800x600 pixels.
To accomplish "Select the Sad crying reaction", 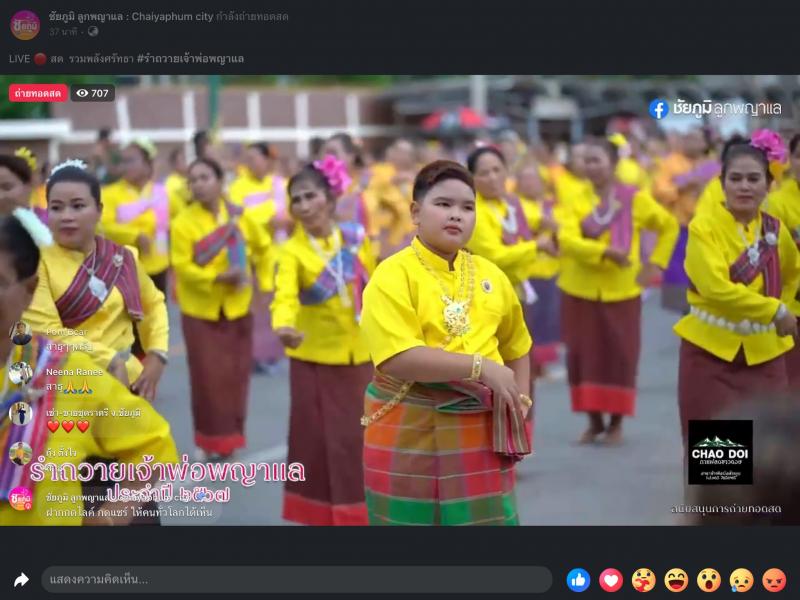I will pos(742,580).
